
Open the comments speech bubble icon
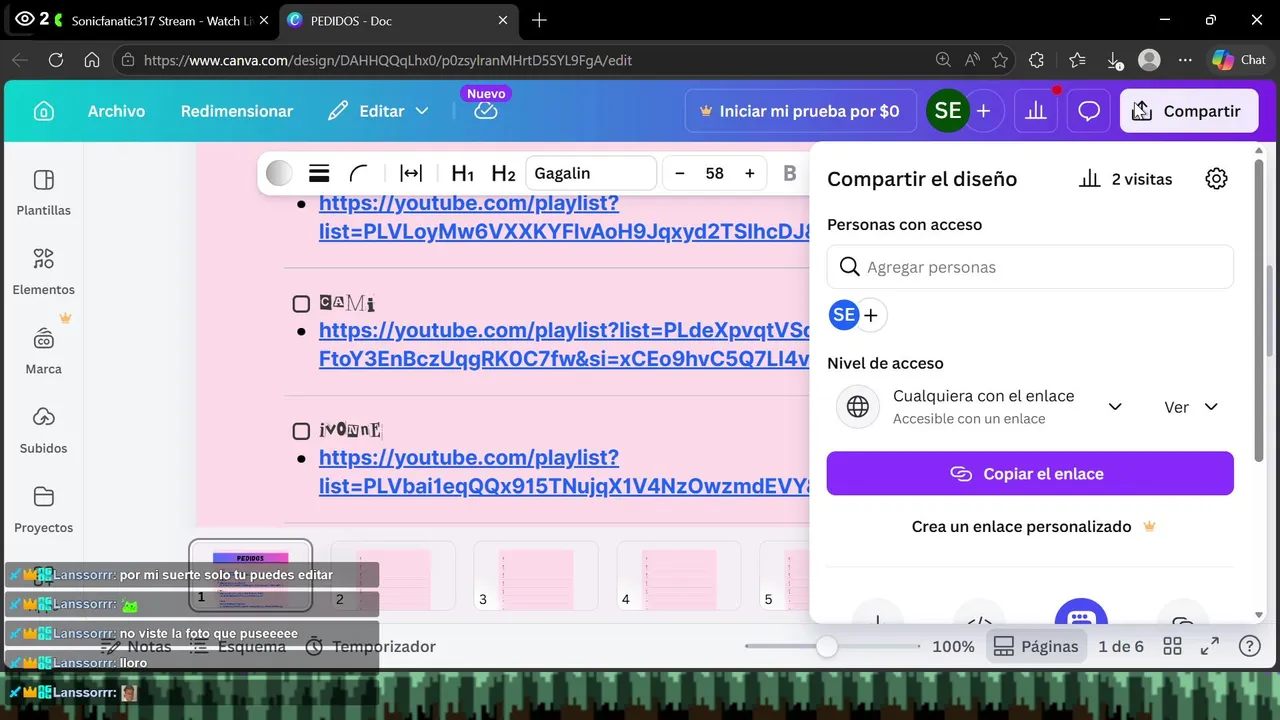(1089, 111)
